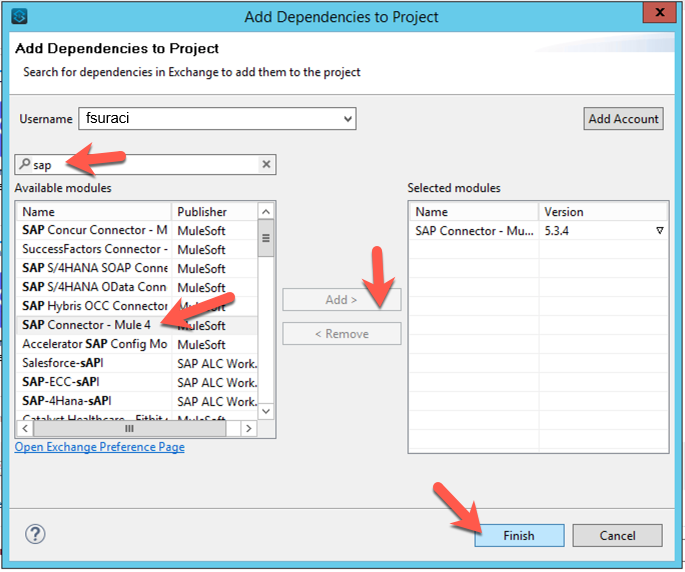The height and width of the screenshot is (572, 685).
Task: Click MuleSoft publisher of Accelerator SAP row
Action: click(201, 345)
